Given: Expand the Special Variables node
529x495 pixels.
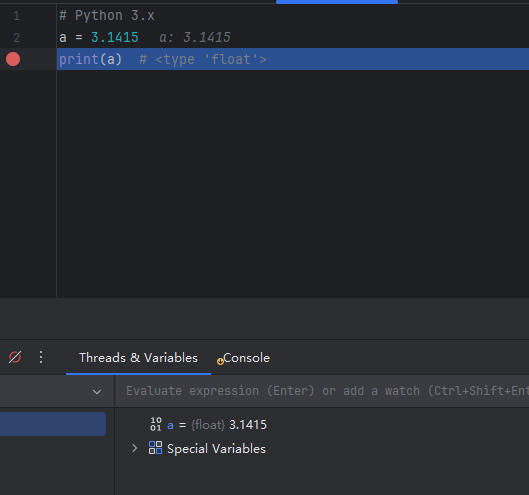Looking at the screenshot, I should click(x=135, y=448).
